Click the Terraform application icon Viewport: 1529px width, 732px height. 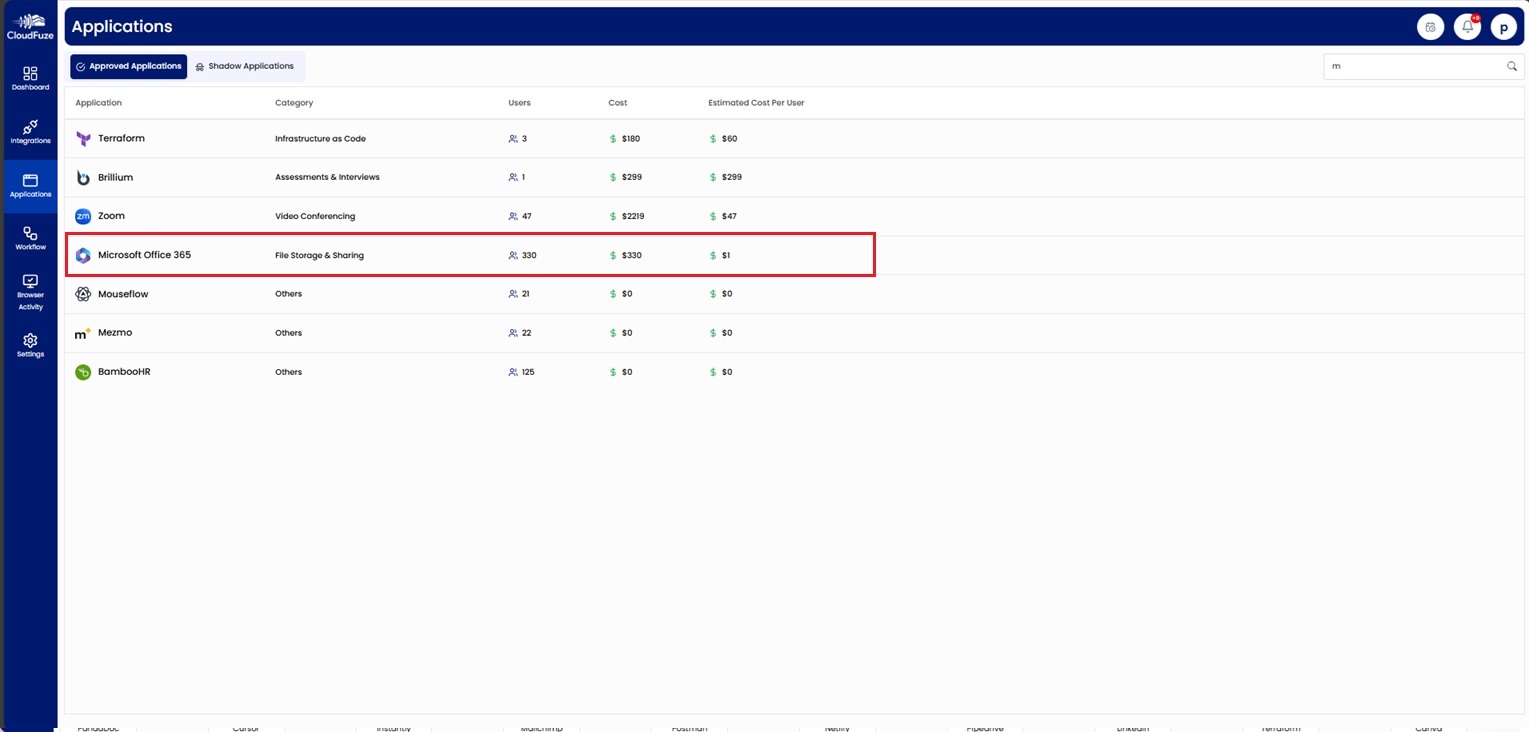point(83,138)
